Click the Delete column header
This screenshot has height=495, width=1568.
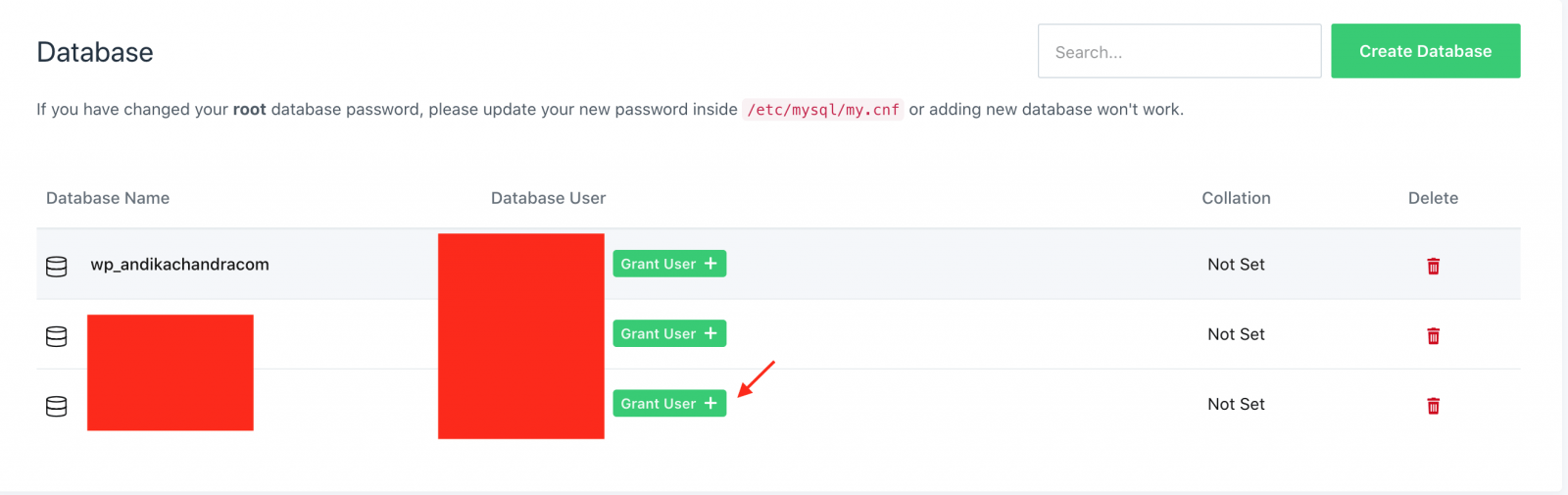click(1433, 198)
